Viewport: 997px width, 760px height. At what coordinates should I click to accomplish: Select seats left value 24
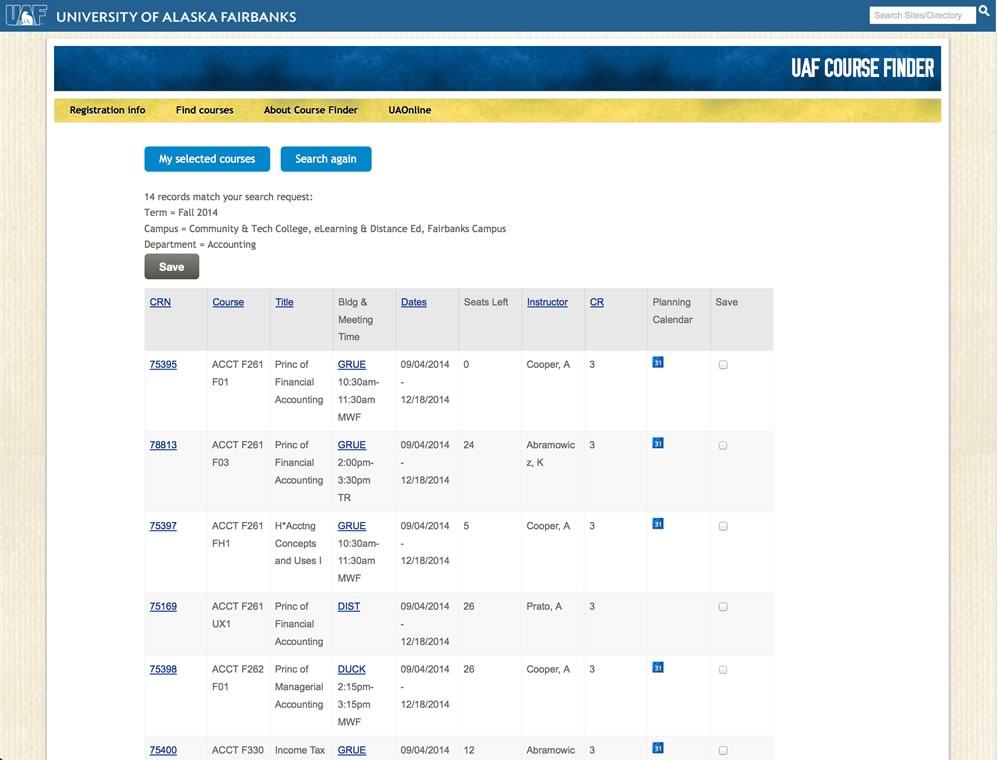469,445
